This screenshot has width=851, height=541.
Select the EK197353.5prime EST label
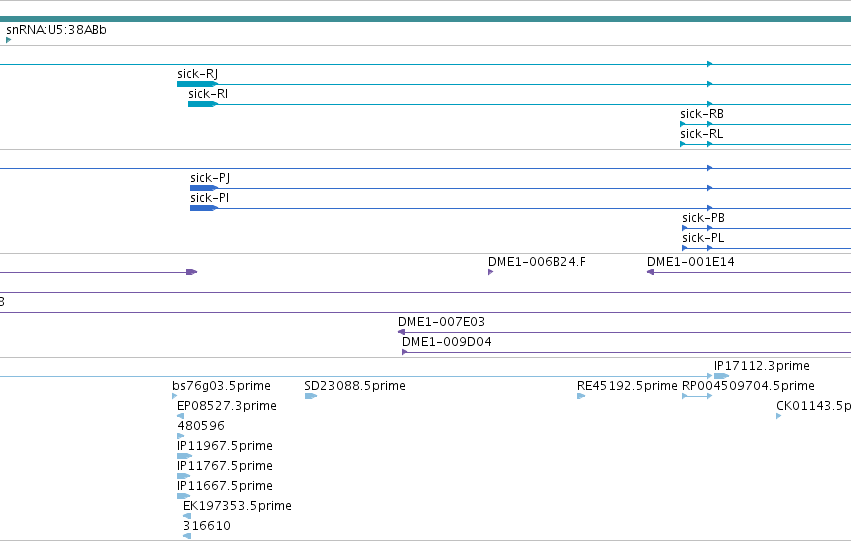click(x=237, y=506)
